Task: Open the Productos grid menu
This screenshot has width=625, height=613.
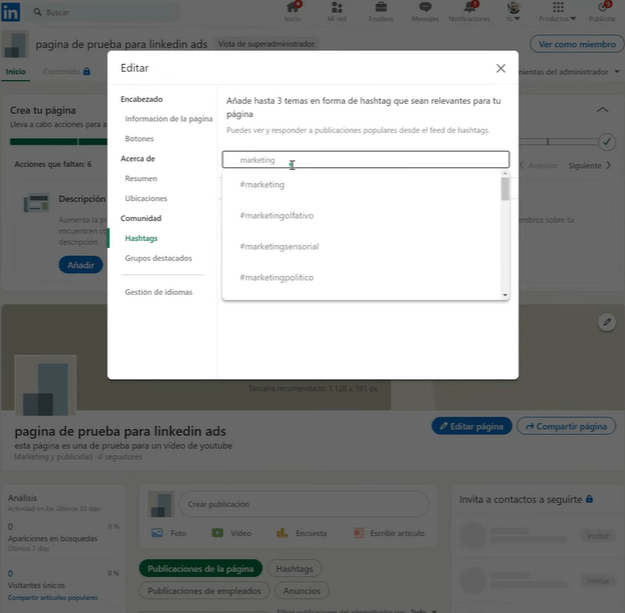Action: point(558,12)
